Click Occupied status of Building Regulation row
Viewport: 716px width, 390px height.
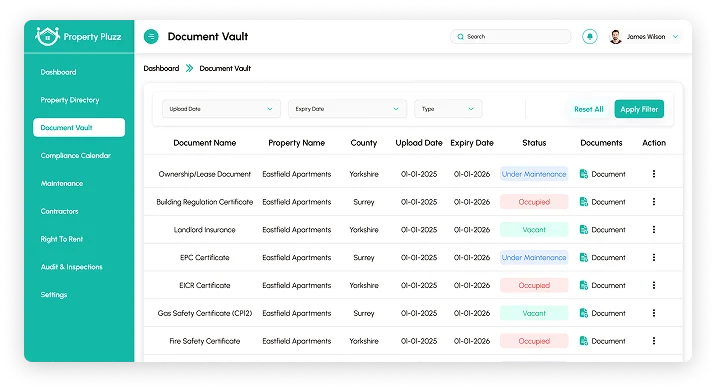point(534,202)
